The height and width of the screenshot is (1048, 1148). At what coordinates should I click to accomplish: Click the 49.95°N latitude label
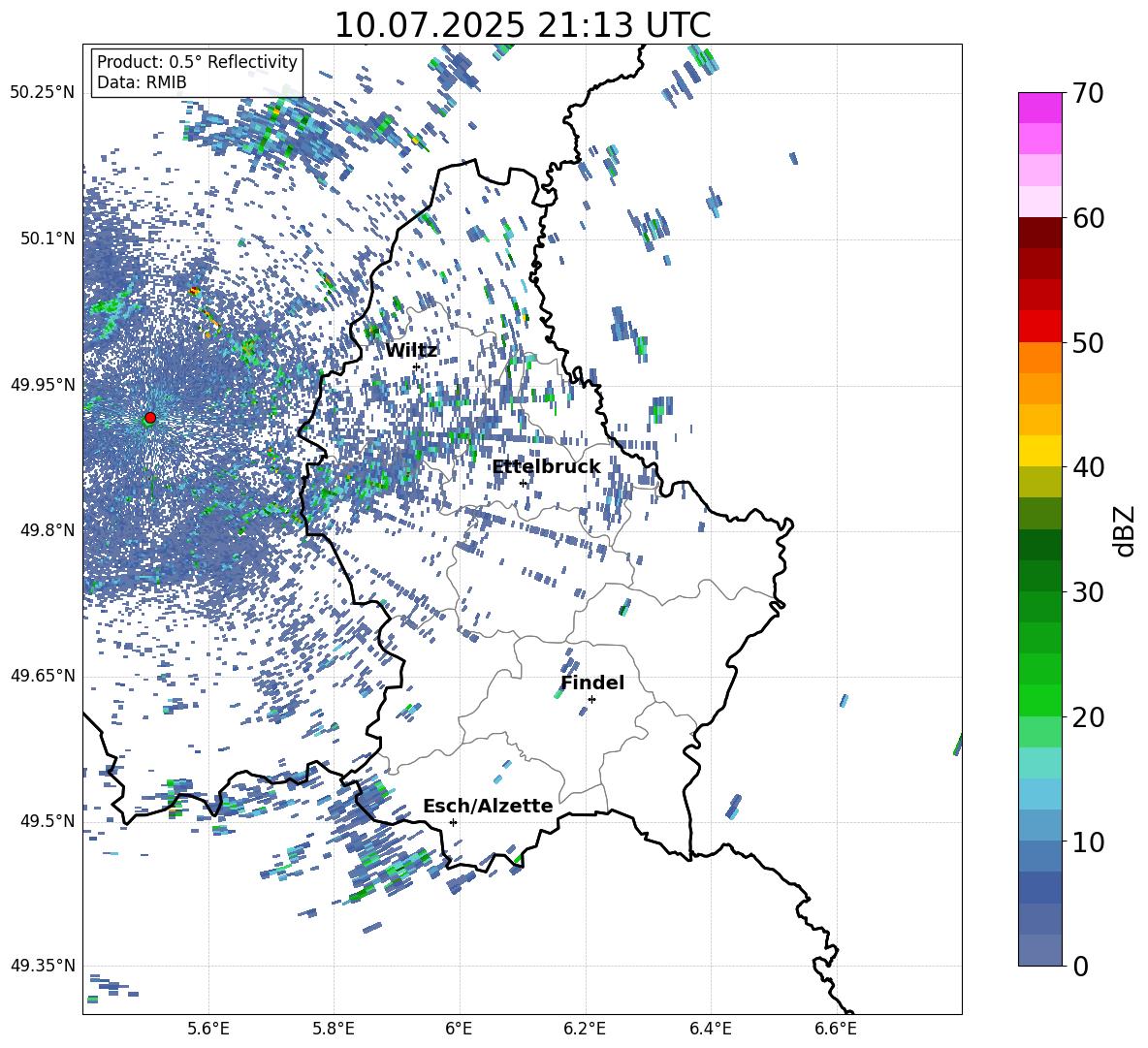[43, 384]
